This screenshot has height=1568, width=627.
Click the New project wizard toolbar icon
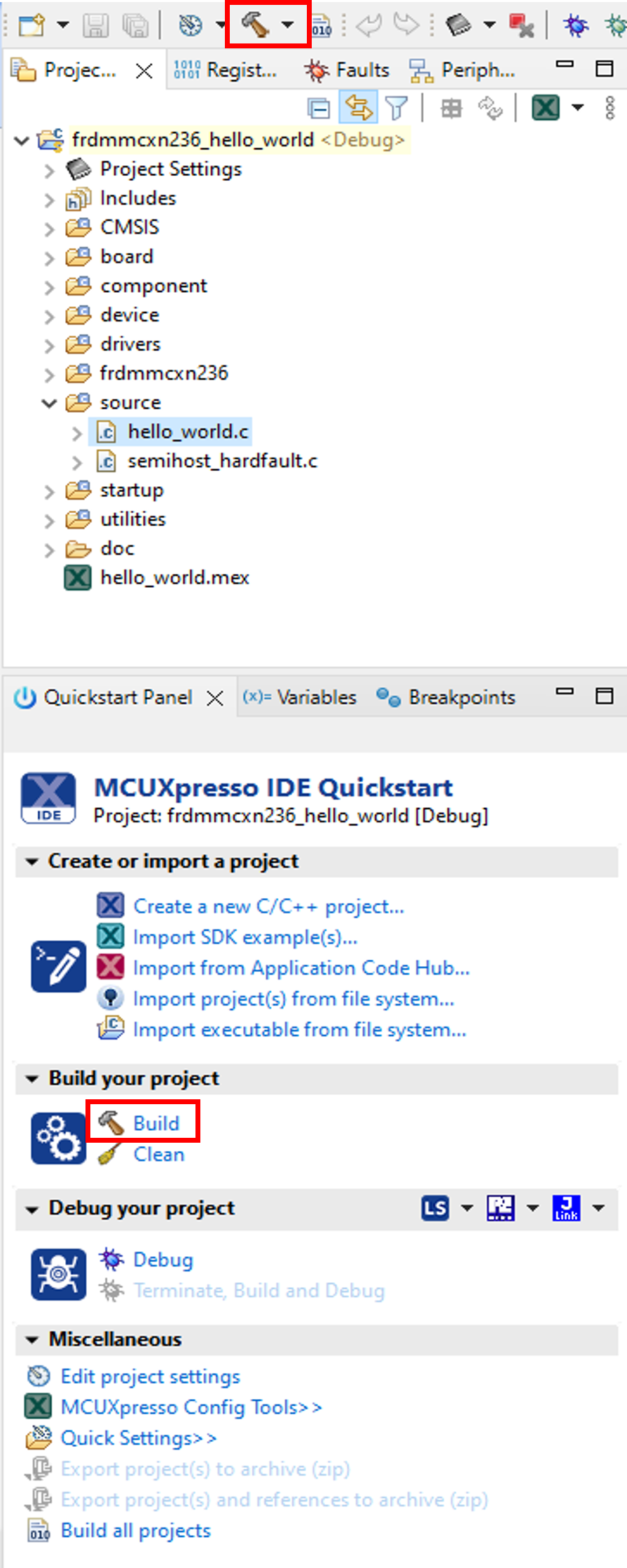[x=31, y=26]
